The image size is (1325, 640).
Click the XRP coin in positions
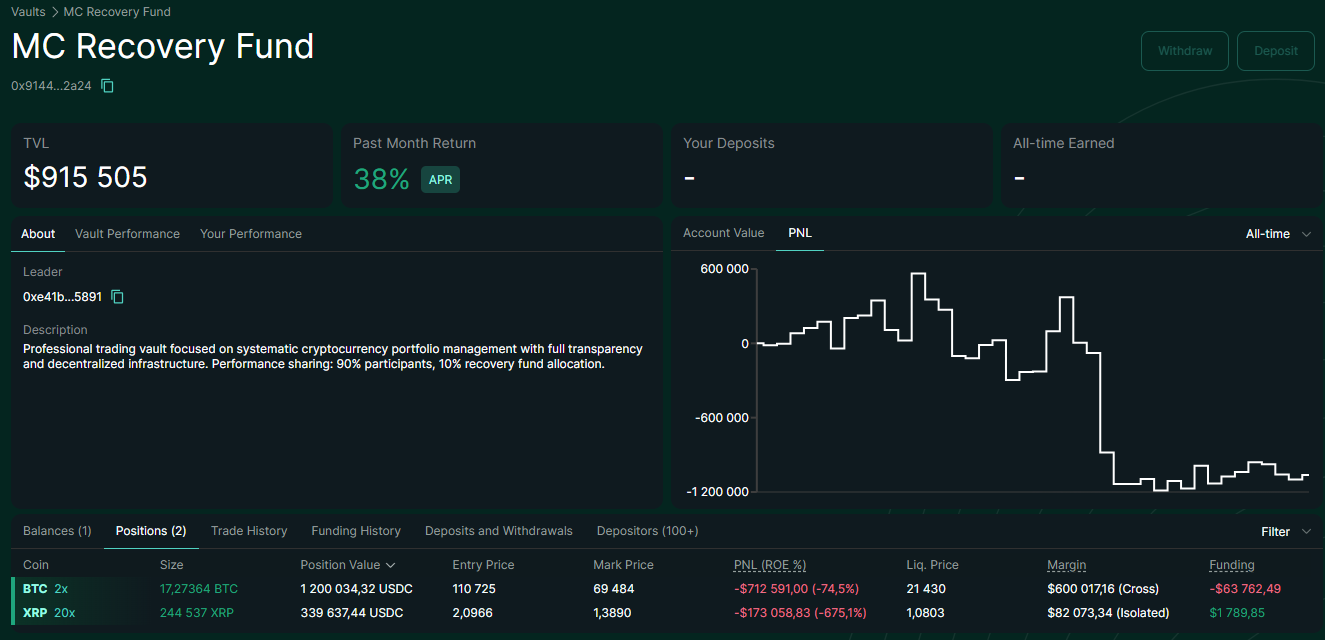[x=35, y=613]
